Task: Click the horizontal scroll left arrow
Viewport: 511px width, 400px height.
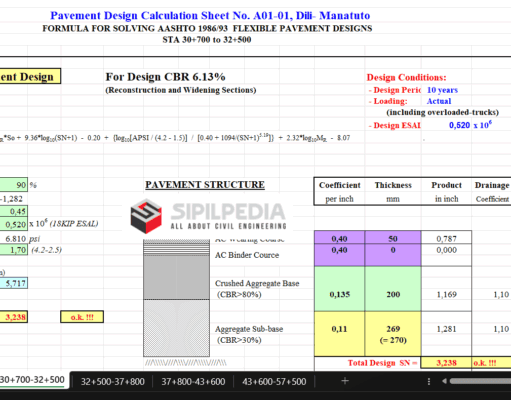Action: [444, 381]
